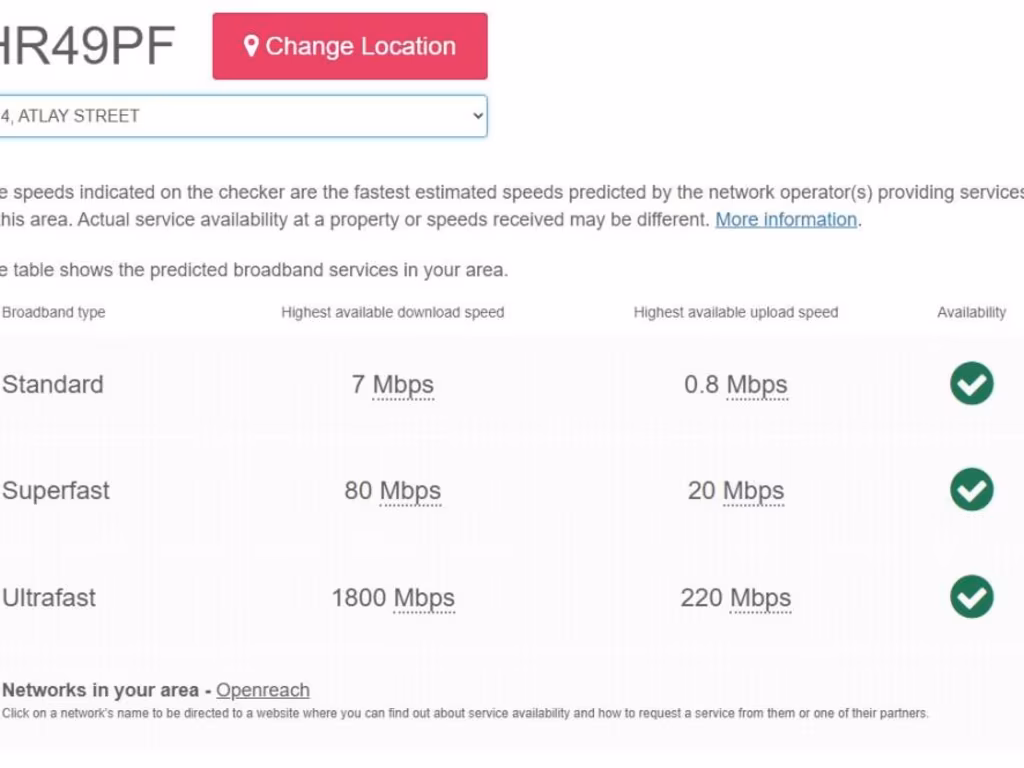Click the Superfast availability checkmark icon
Image resolution: width=1024 pixels, height=768 pixels.
(971, 490)
